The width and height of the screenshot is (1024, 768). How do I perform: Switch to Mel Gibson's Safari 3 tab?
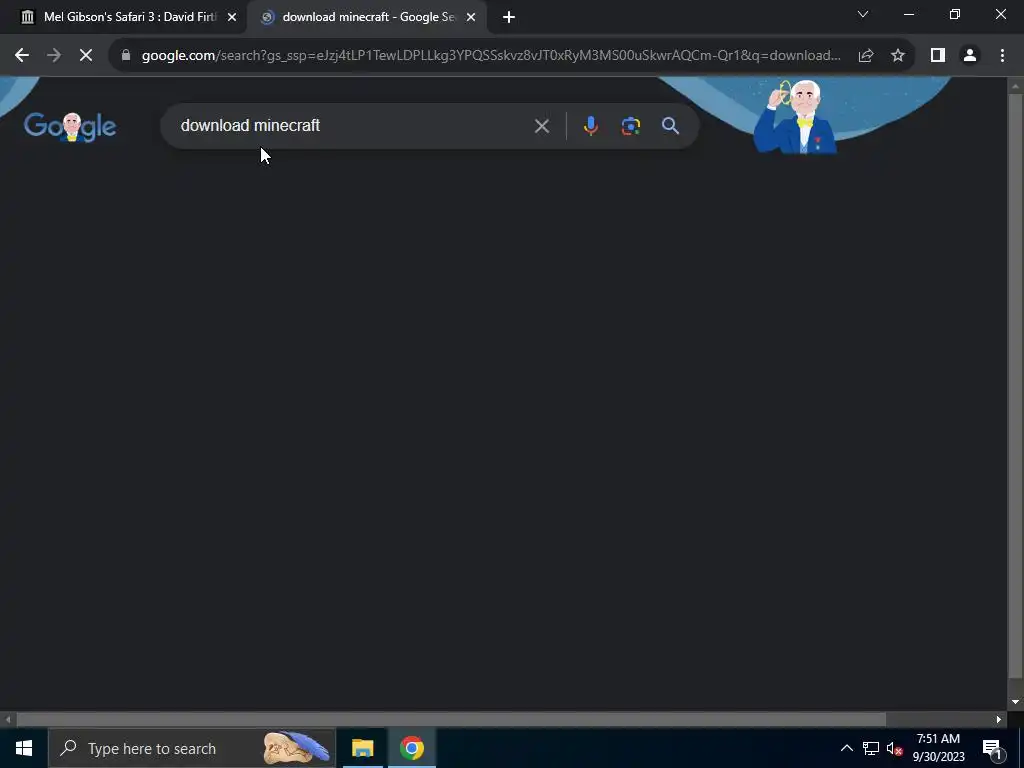point(124,17)
